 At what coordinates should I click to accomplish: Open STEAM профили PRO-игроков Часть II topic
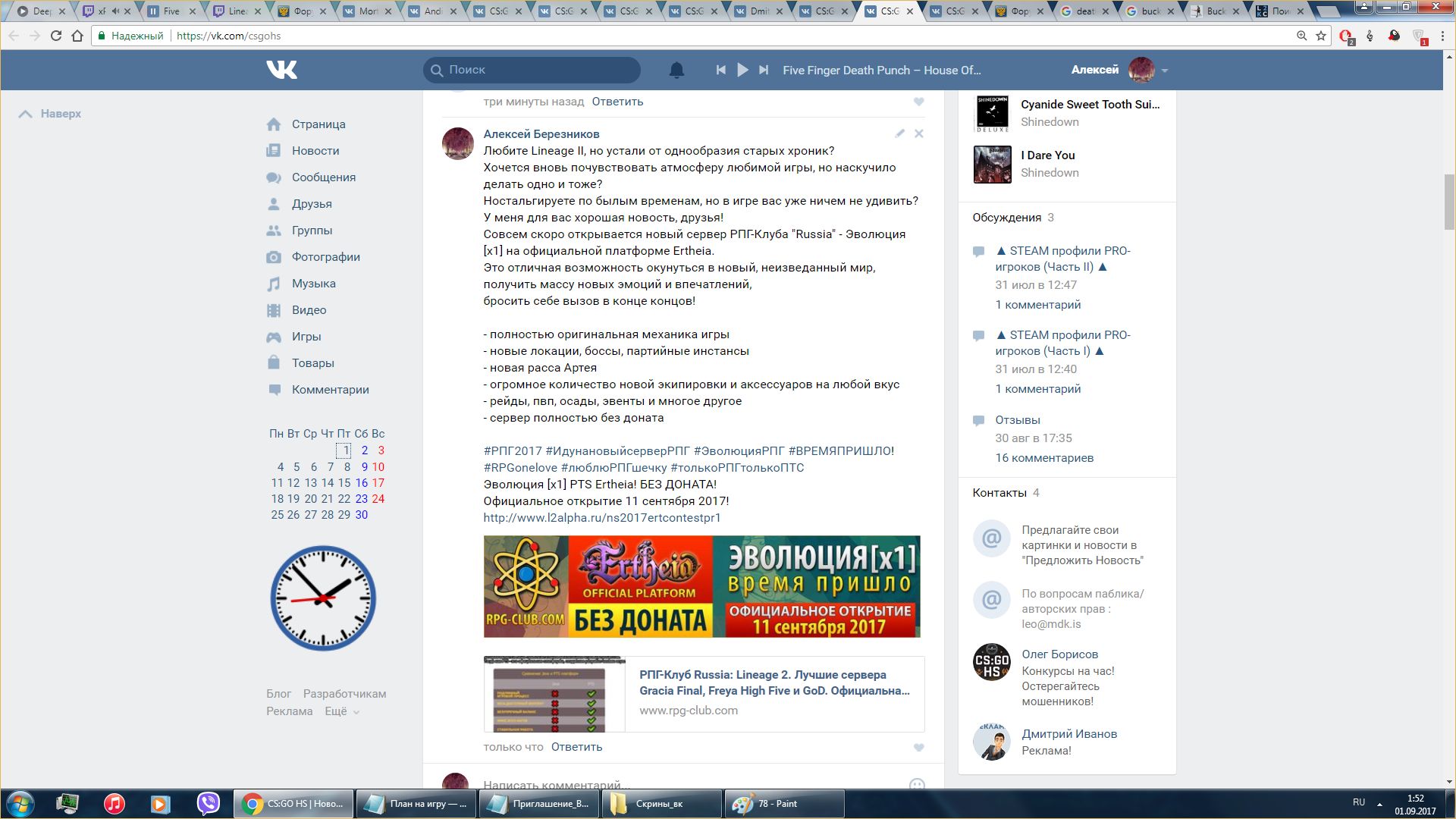click(x=1062, y=259)
